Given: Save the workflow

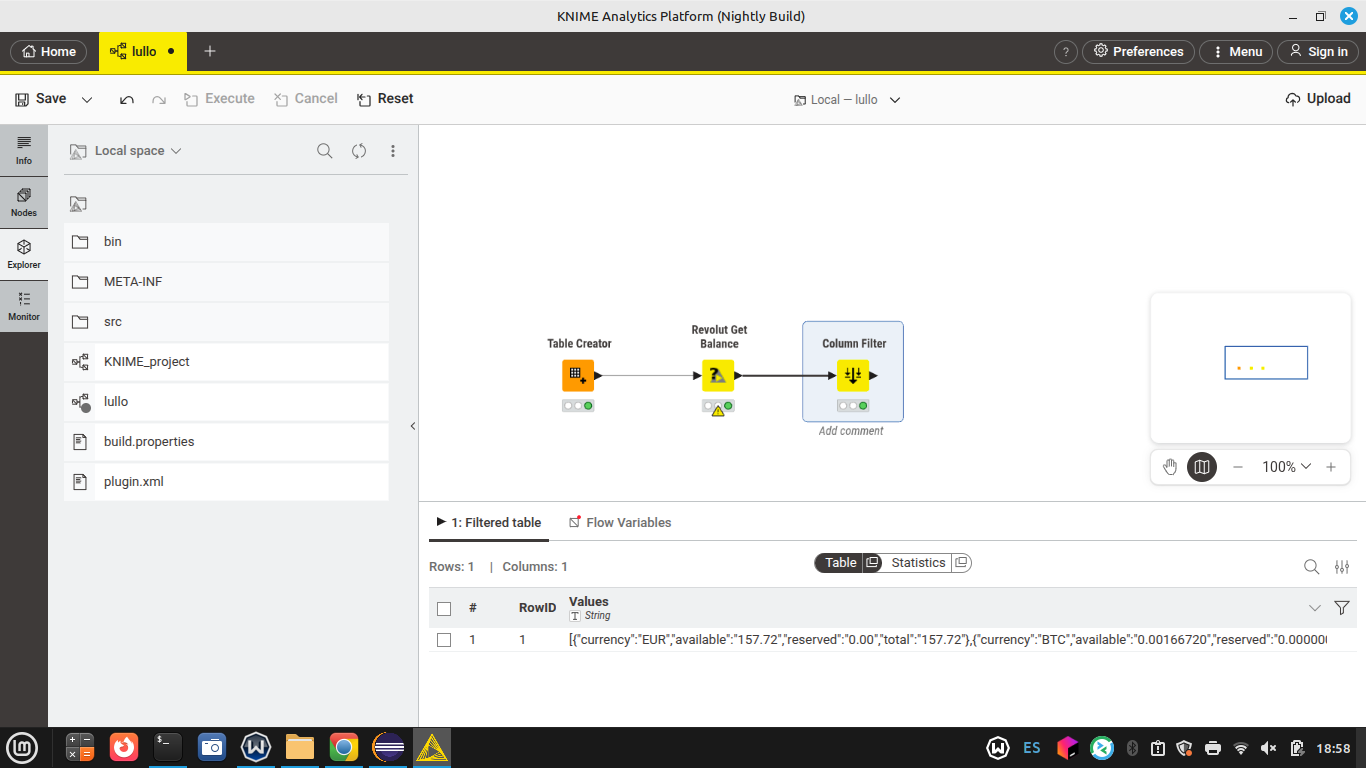Looking at the screenshot, I should point(41,99).
